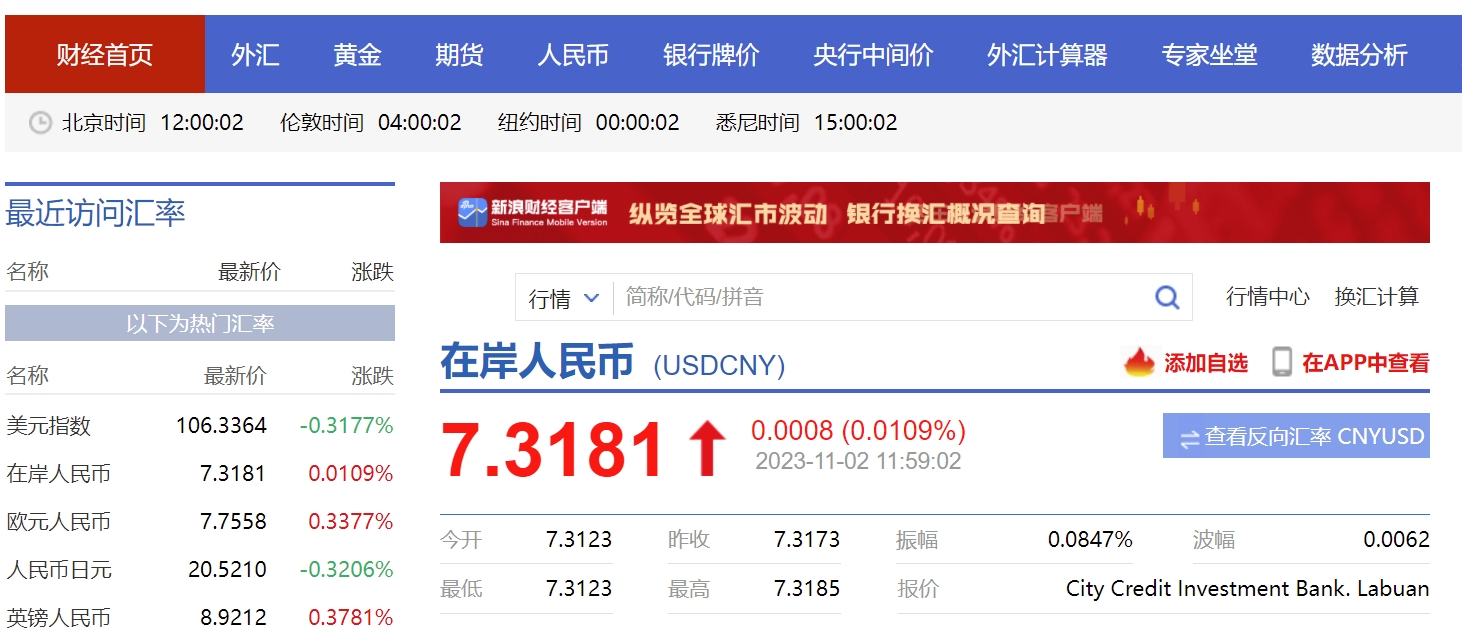1462x633 pixels.
Task: Focus the 简称/代码/拼音 search field
Action: 880,297
